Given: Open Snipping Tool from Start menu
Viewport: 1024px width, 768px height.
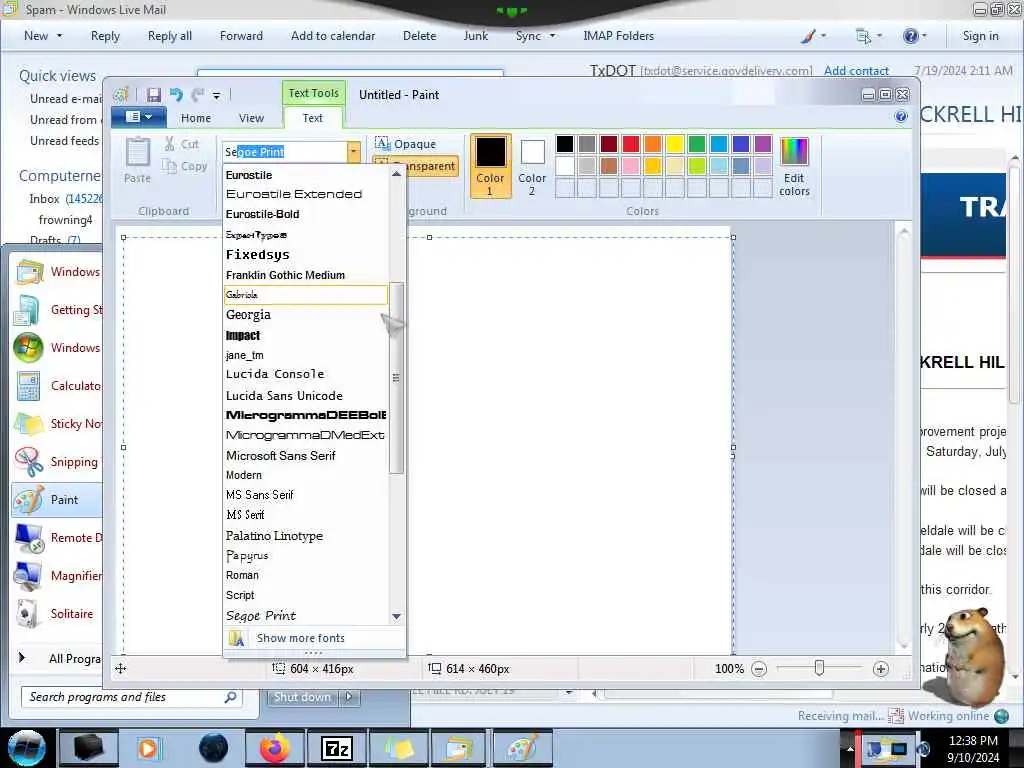Looking at the screenshot, I should point(57,462).
